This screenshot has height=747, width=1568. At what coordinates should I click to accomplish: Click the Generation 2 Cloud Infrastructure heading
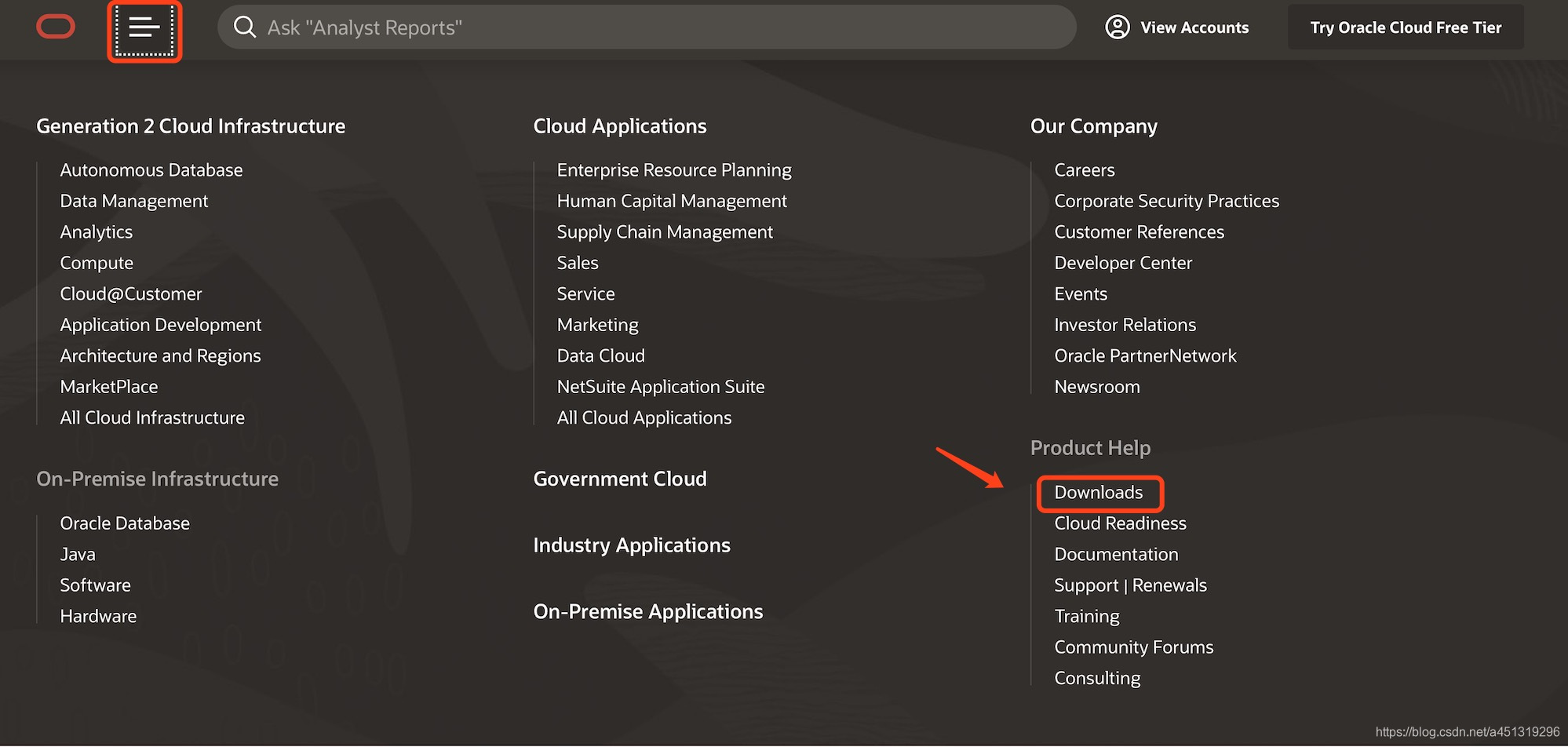[x=191, y=126]
